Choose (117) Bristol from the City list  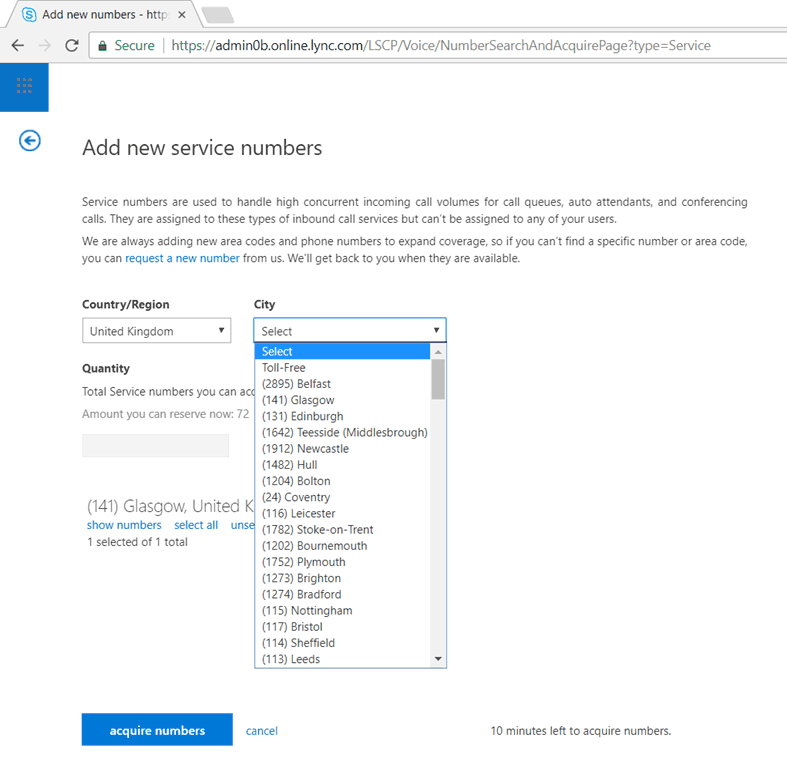pyautogui.click(x=292, y=627)
